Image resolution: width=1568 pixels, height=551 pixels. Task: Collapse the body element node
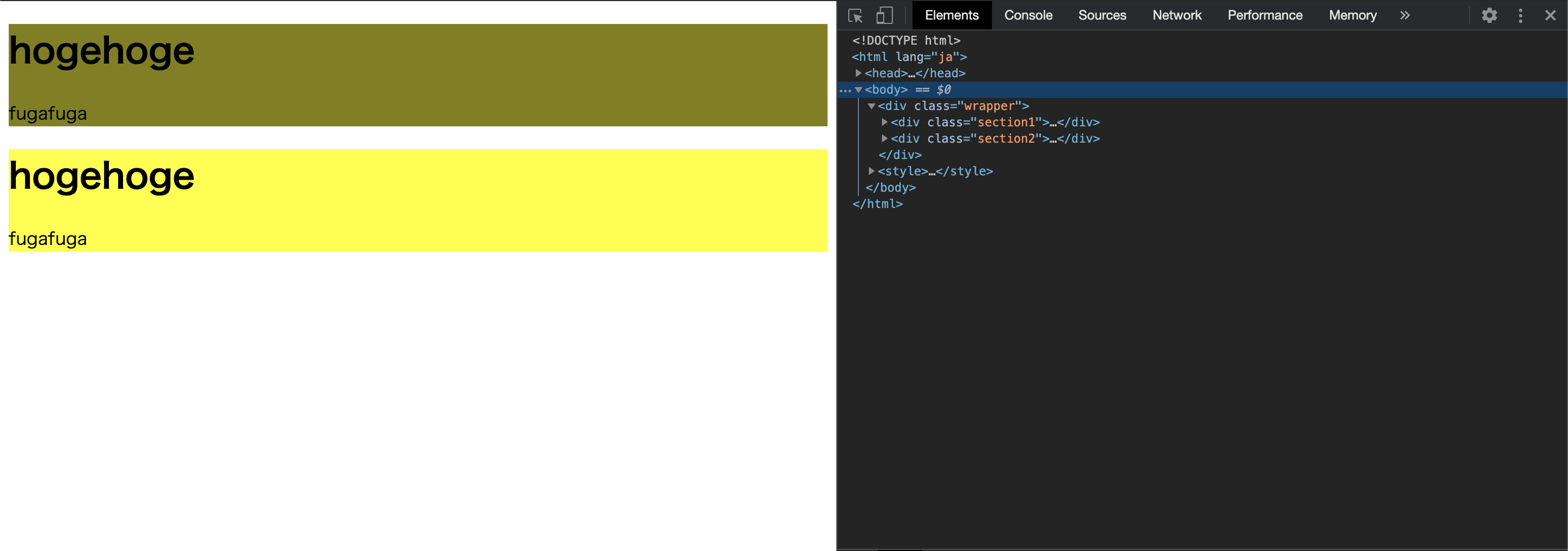[x=859, y=89]
